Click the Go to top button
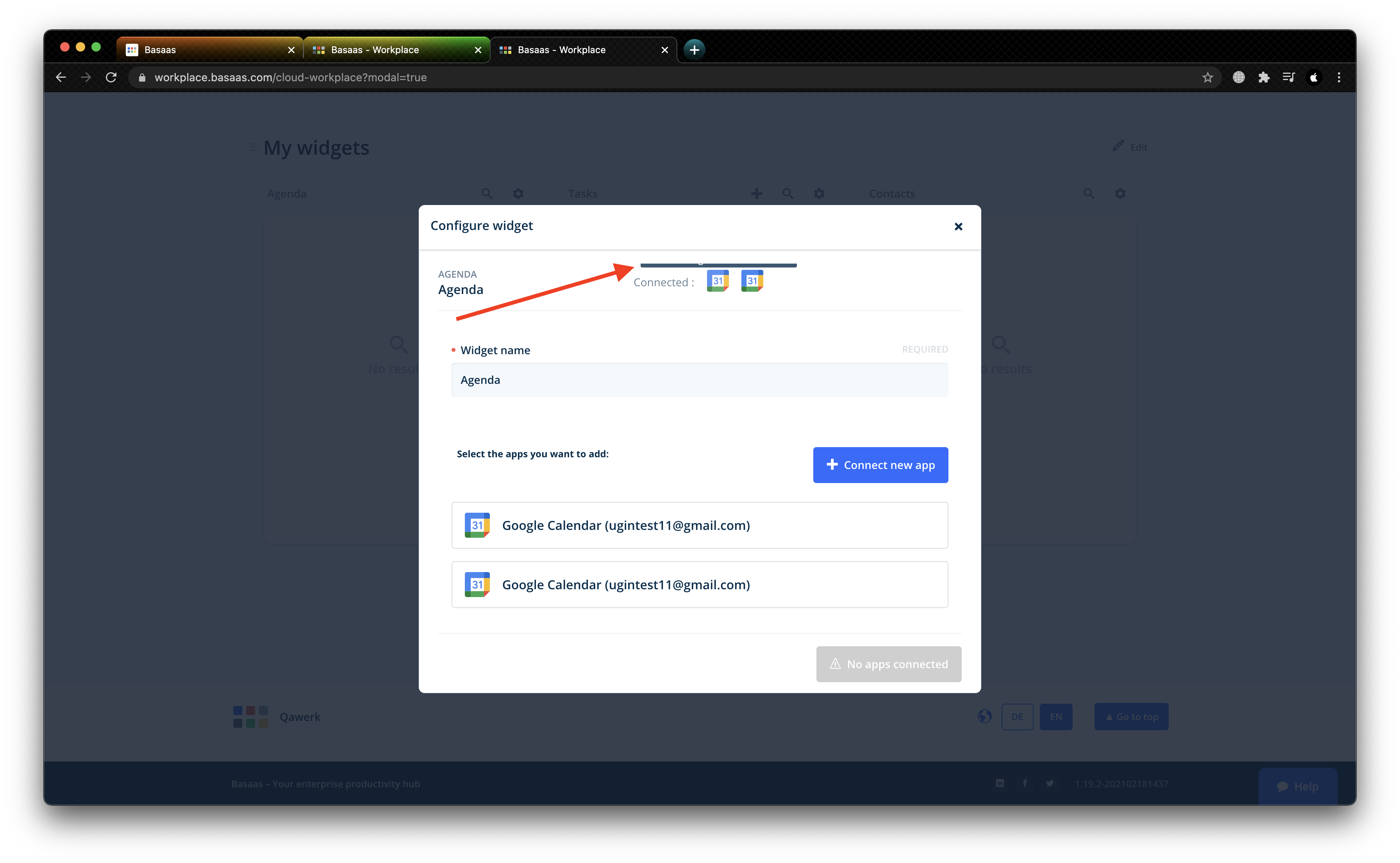 1131,716
